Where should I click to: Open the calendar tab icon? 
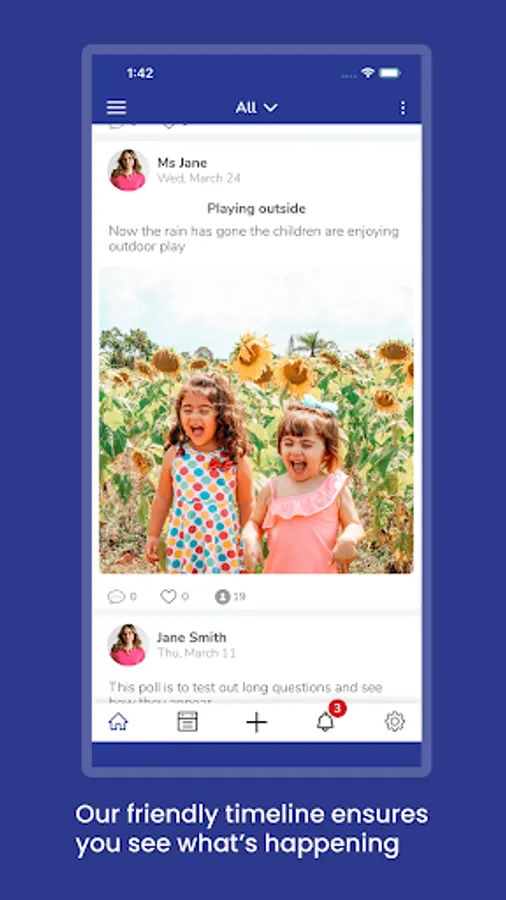pyautogui.click(x=188, y=721)
